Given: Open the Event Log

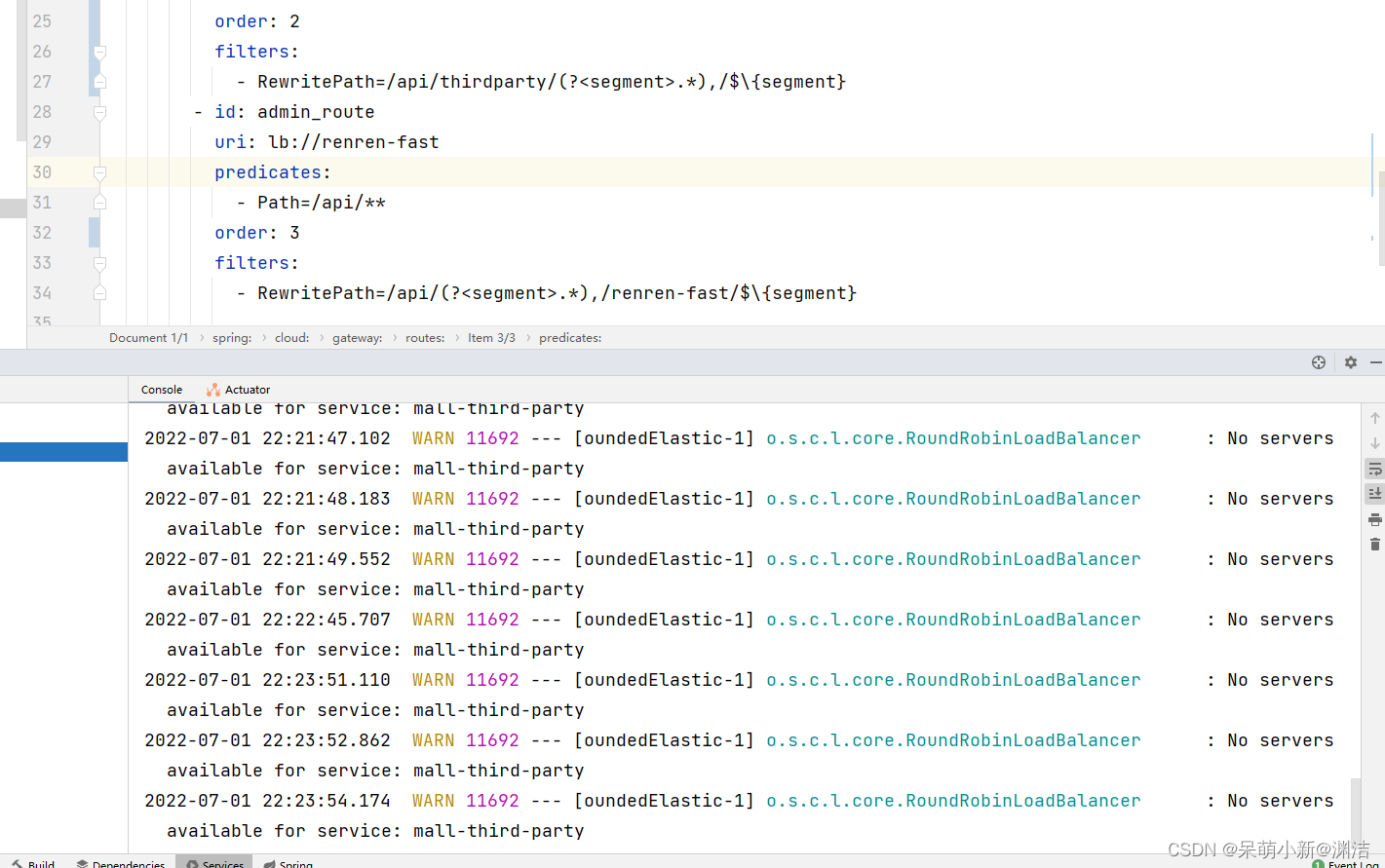Looking at the screenshot, I should tap(1346, 863).
